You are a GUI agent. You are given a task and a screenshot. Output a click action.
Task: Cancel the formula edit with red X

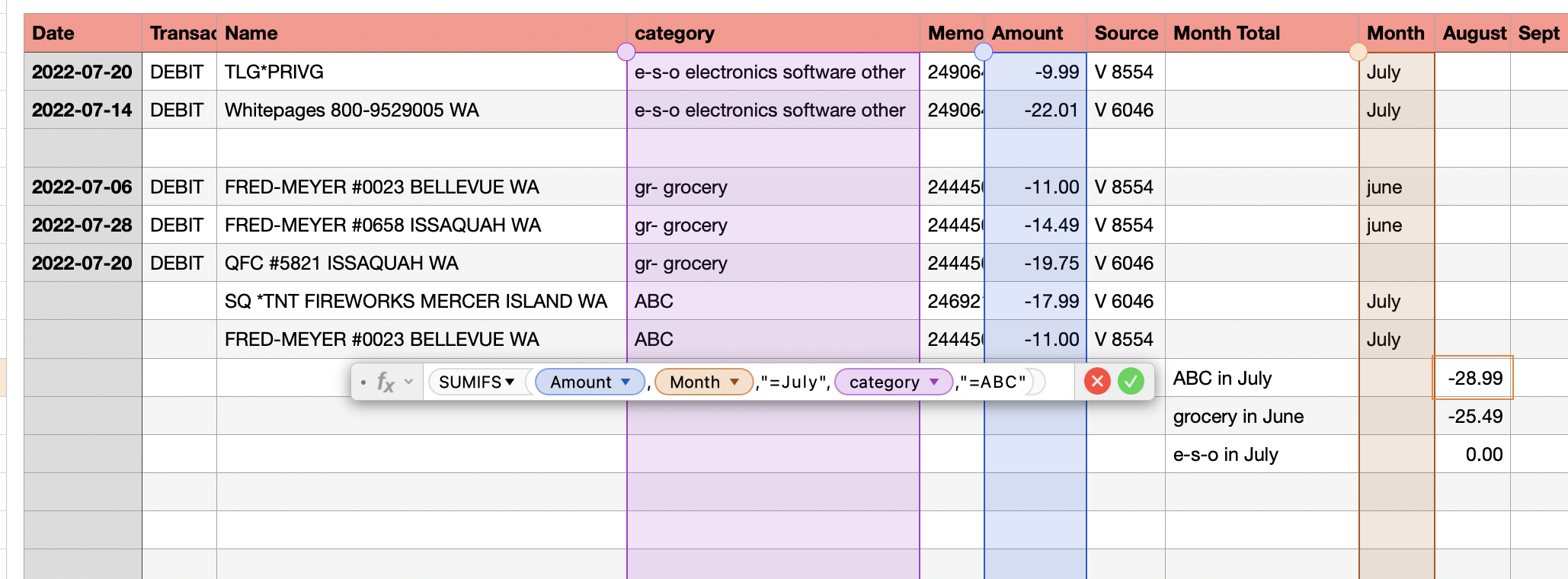coord(1096,381)
